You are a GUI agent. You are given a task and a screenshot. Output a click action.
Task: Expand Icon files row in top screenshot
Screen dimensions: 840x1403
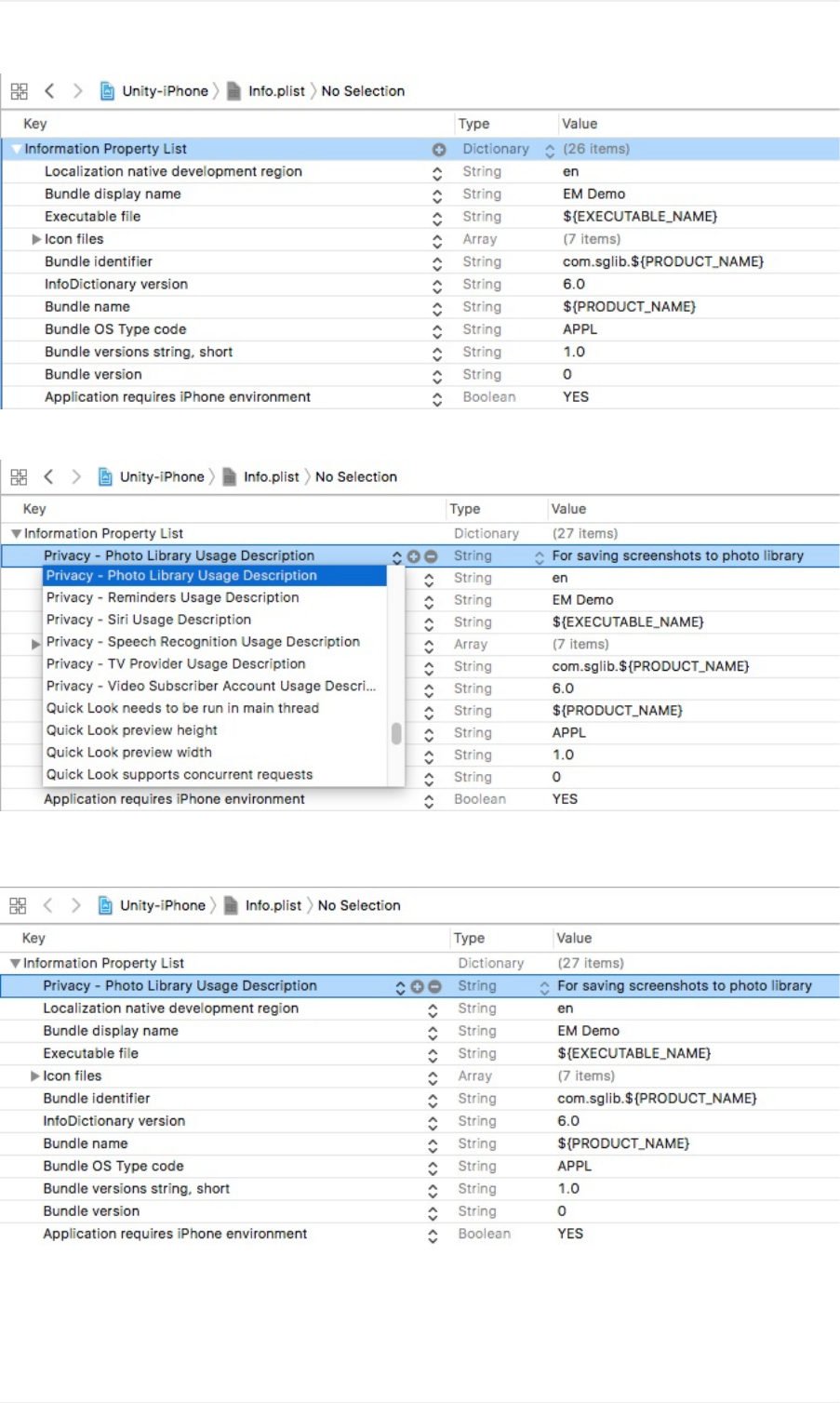click(x=36, y=239)
